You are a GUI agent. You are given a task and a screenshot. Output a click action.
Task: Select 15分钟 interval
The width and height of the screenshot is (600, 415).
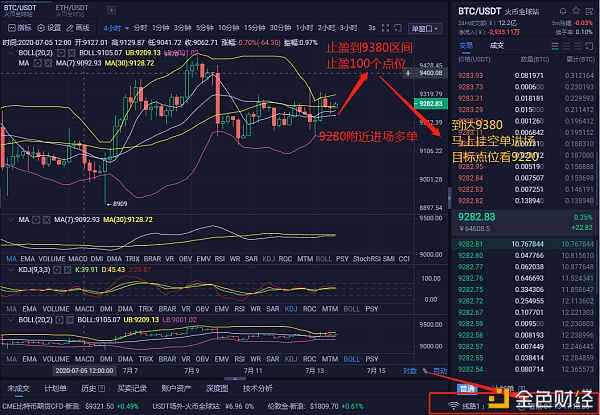254,28
